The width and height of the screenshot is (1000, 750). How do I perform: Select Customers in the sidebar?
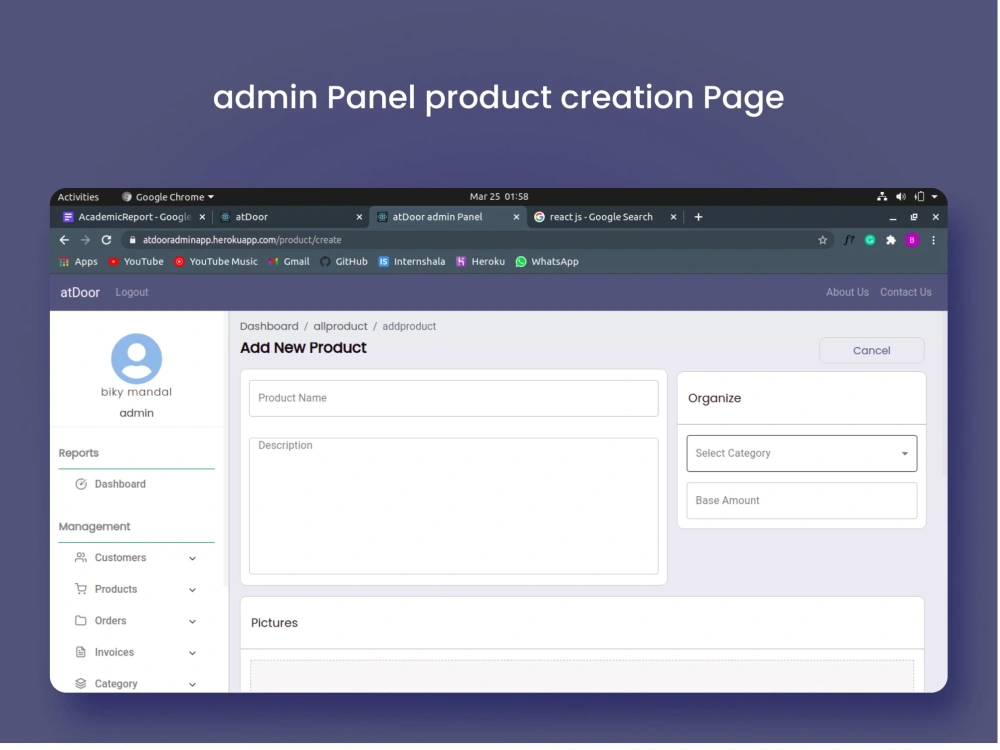tap(120, 557)
